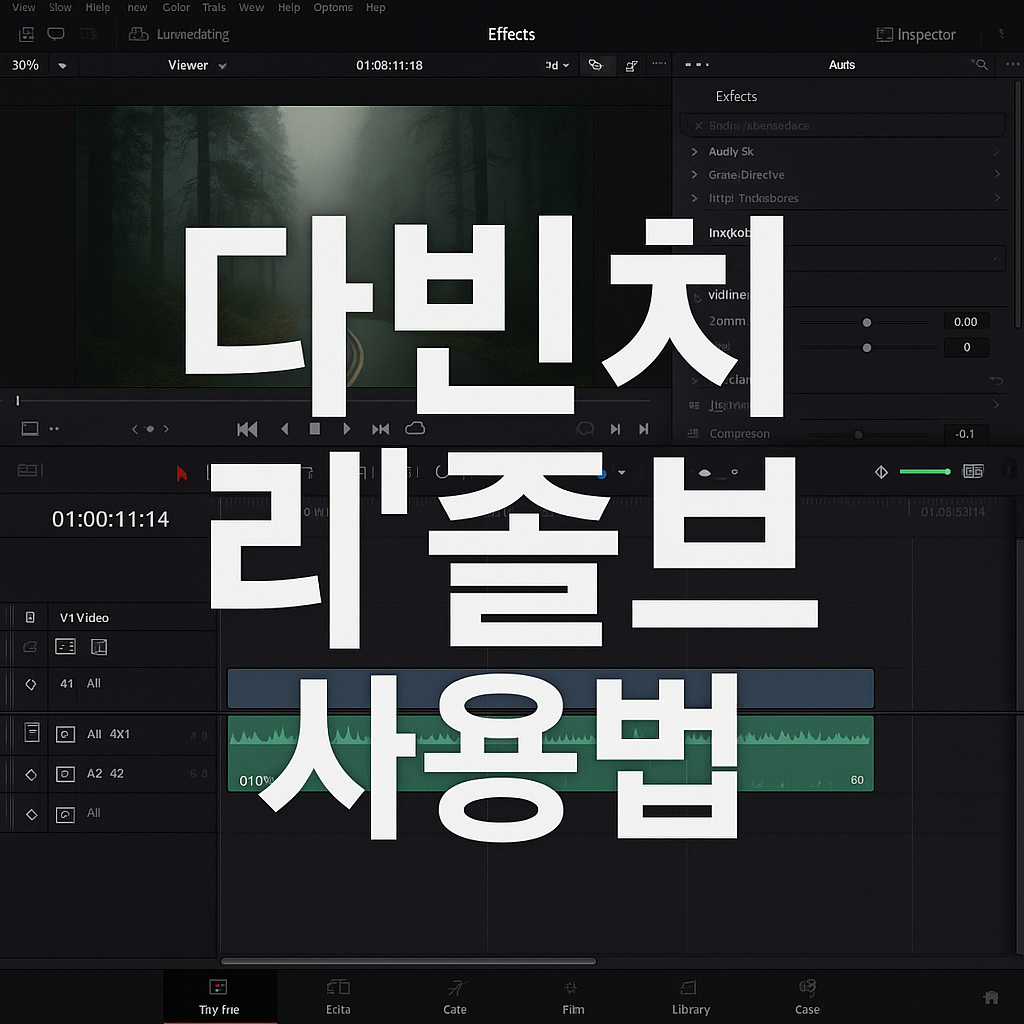This screenshot has height=1024, width=1024.
Task: Click the home icon at bottom right
Action: pyautogui.click(x=991, y=997)
